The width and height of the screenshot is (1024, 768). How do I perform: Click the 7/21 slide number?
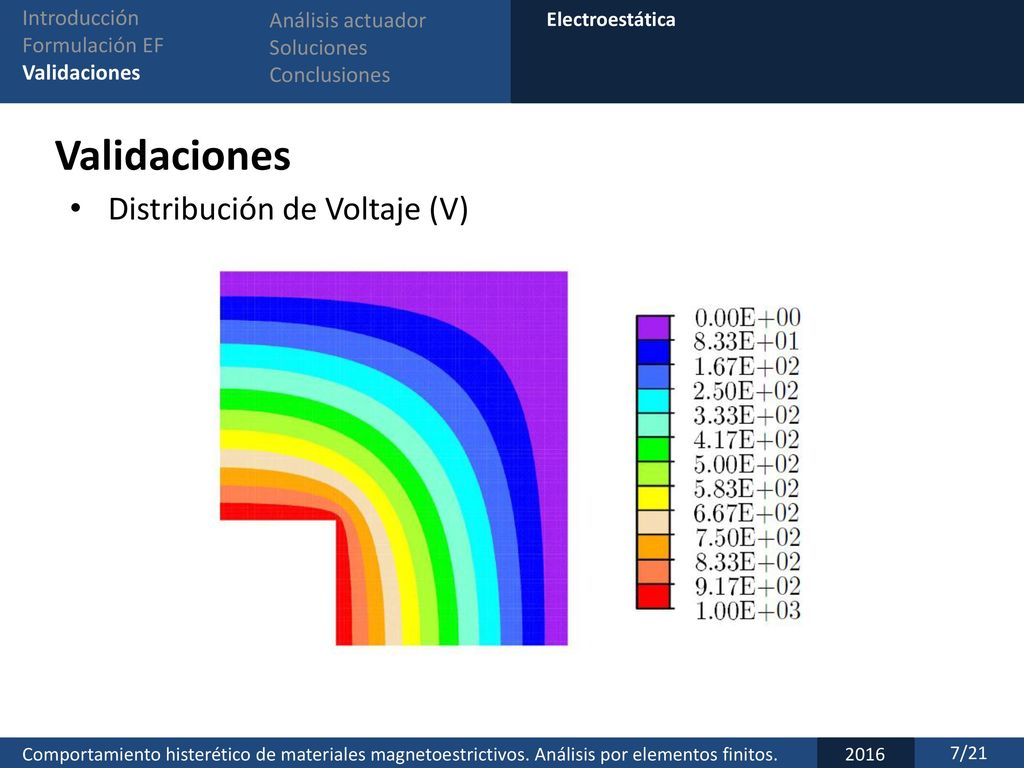968,753
